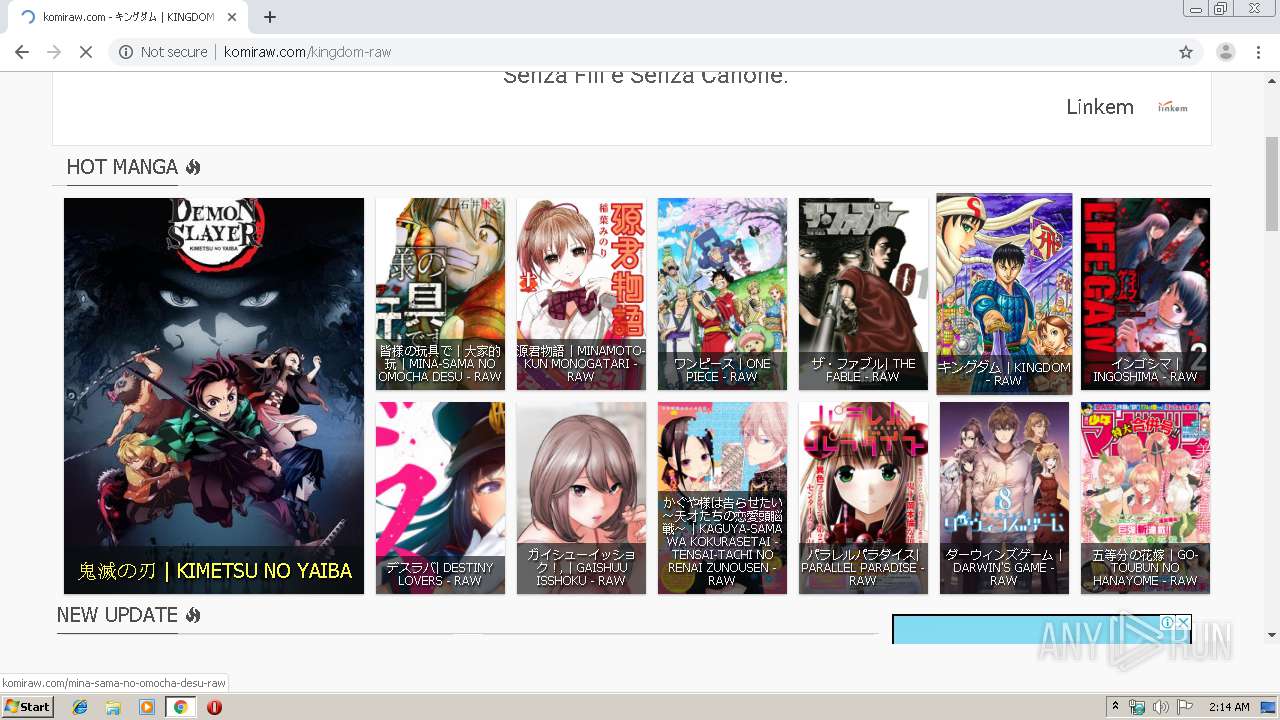Open Windows Explorer folder icon
The height and width of the screenshot is (720, 1280).
pos(113,707)
